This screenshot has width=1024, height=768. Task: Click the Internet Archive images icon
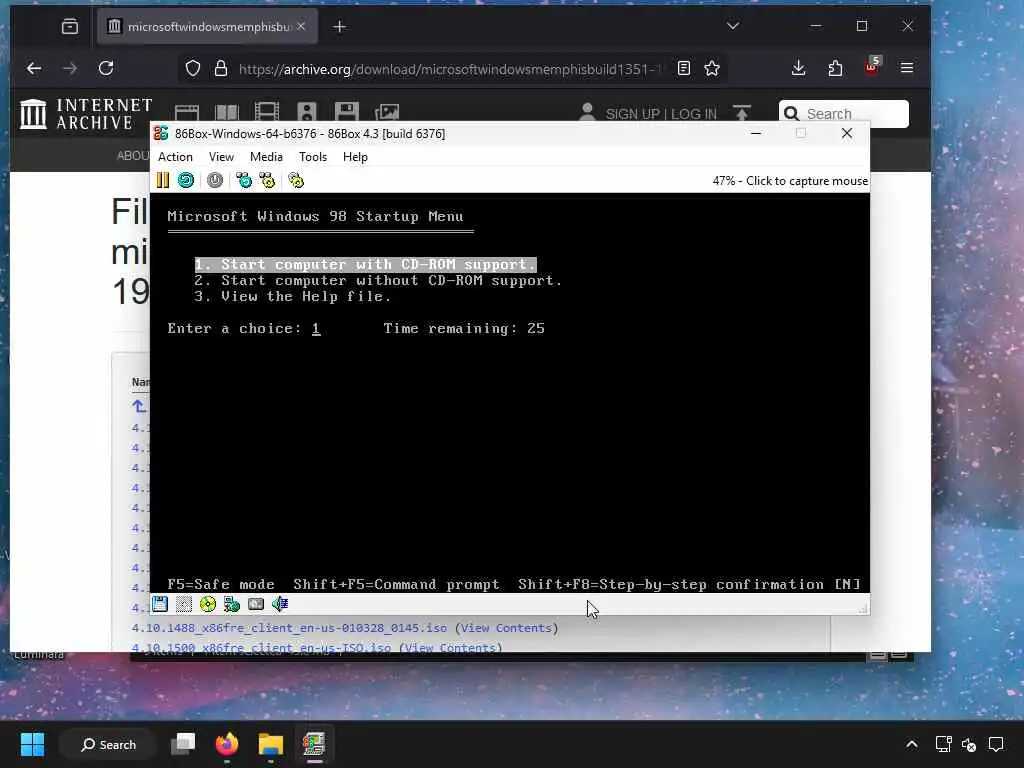click(x=387, y=112)
